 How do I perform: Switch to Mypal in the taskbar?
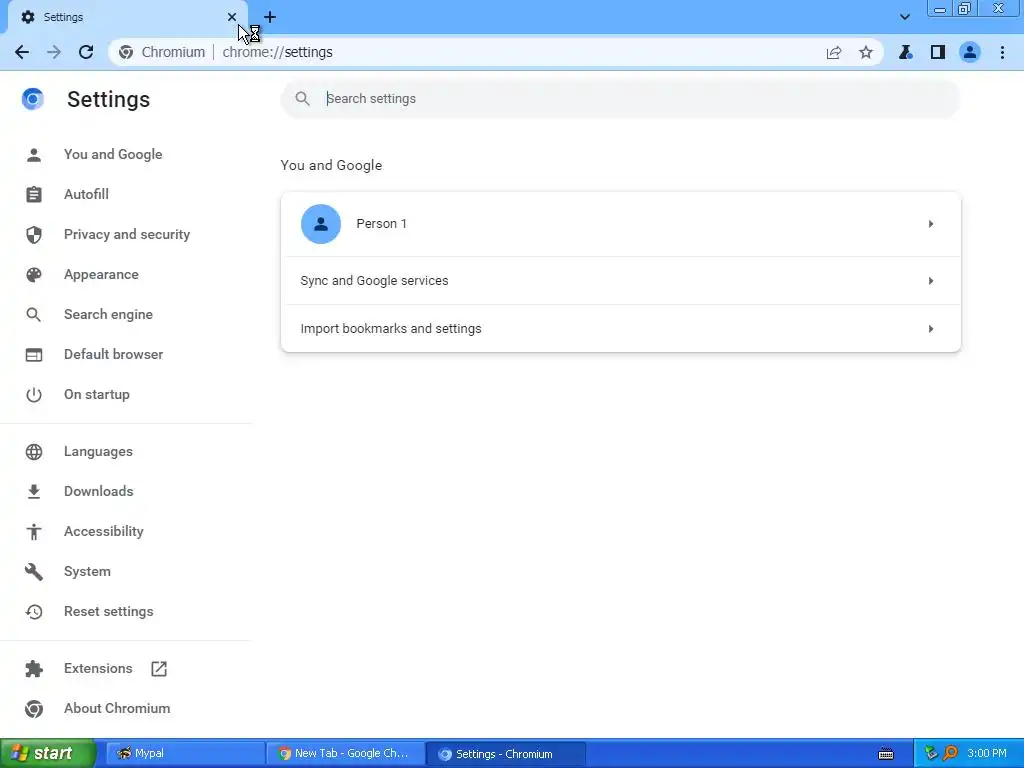pyautogui.click(x=185, y=754)
